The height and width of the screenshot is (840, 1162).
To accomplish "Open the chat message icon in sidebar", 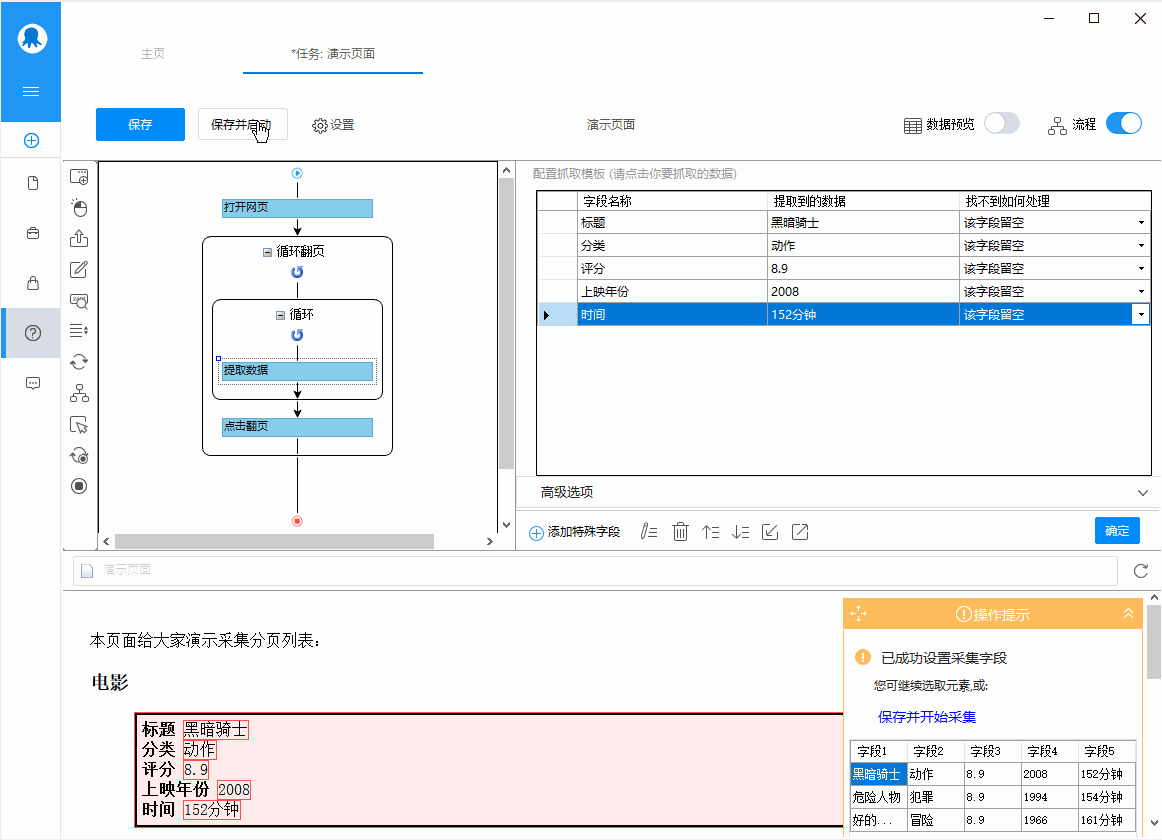I will pyautogui.click(x=33, y=383).
